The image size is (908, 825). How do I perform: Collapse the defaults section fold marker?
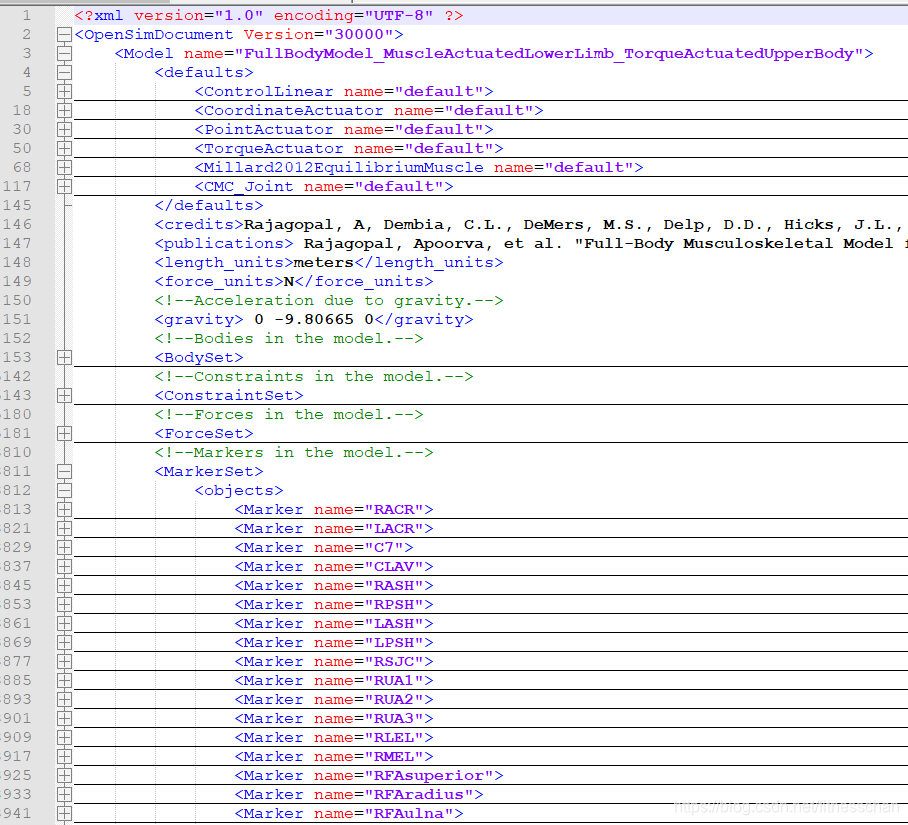click(x=64, y=73)
